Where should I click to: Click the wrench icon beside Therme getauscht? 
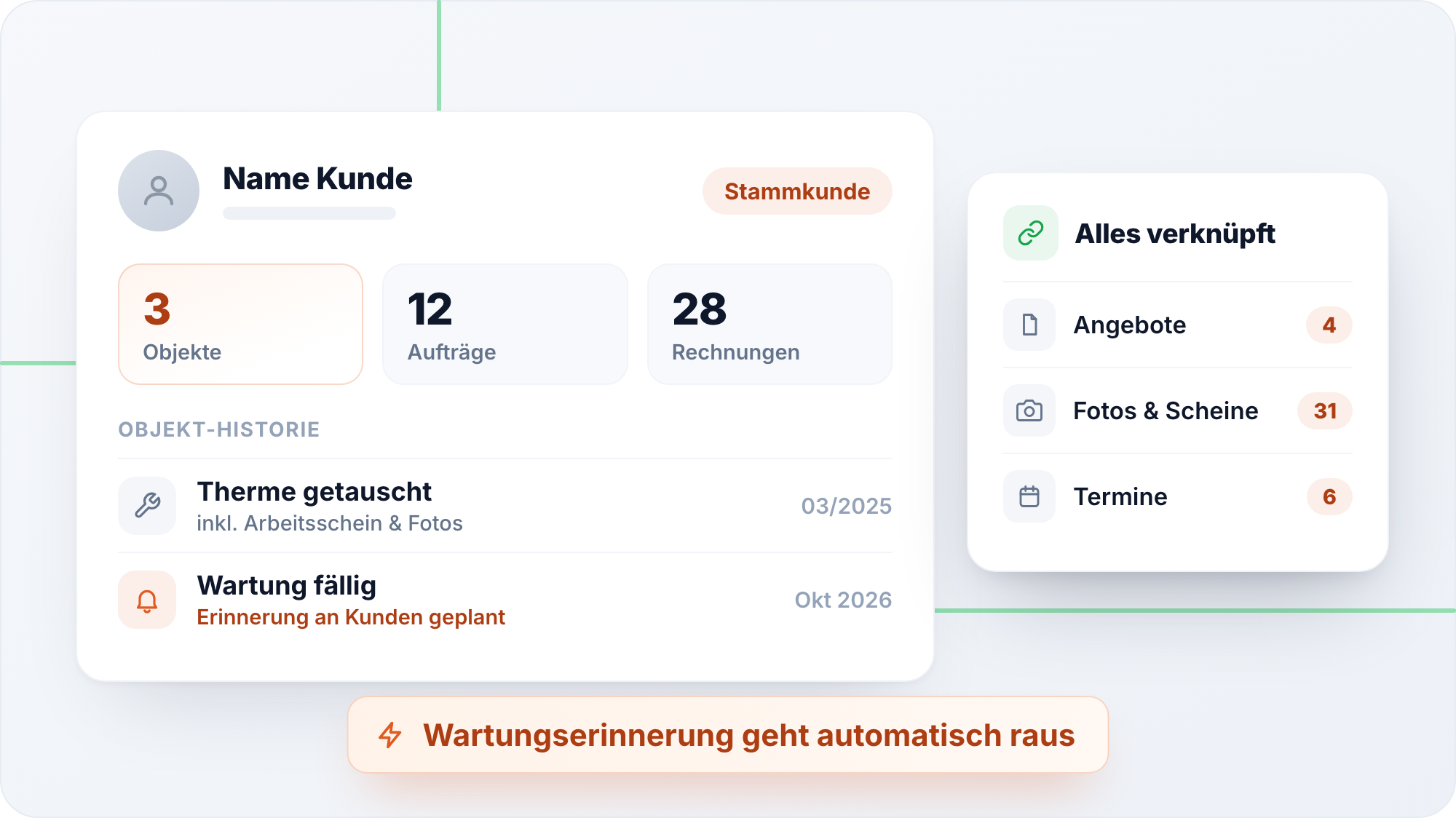point(147,506)
